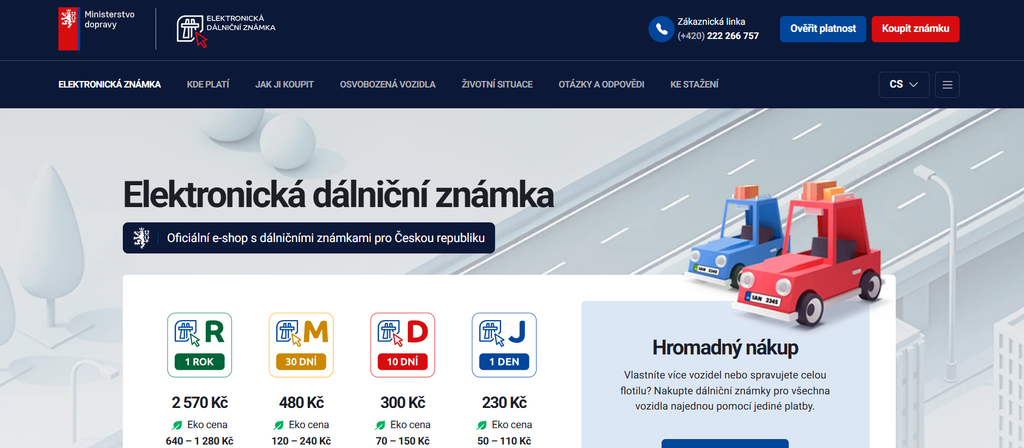Click the lion emblem in the official e-shop banner
The height and width of the screenshot is (448, 1024).
click(x=141, y=238)
